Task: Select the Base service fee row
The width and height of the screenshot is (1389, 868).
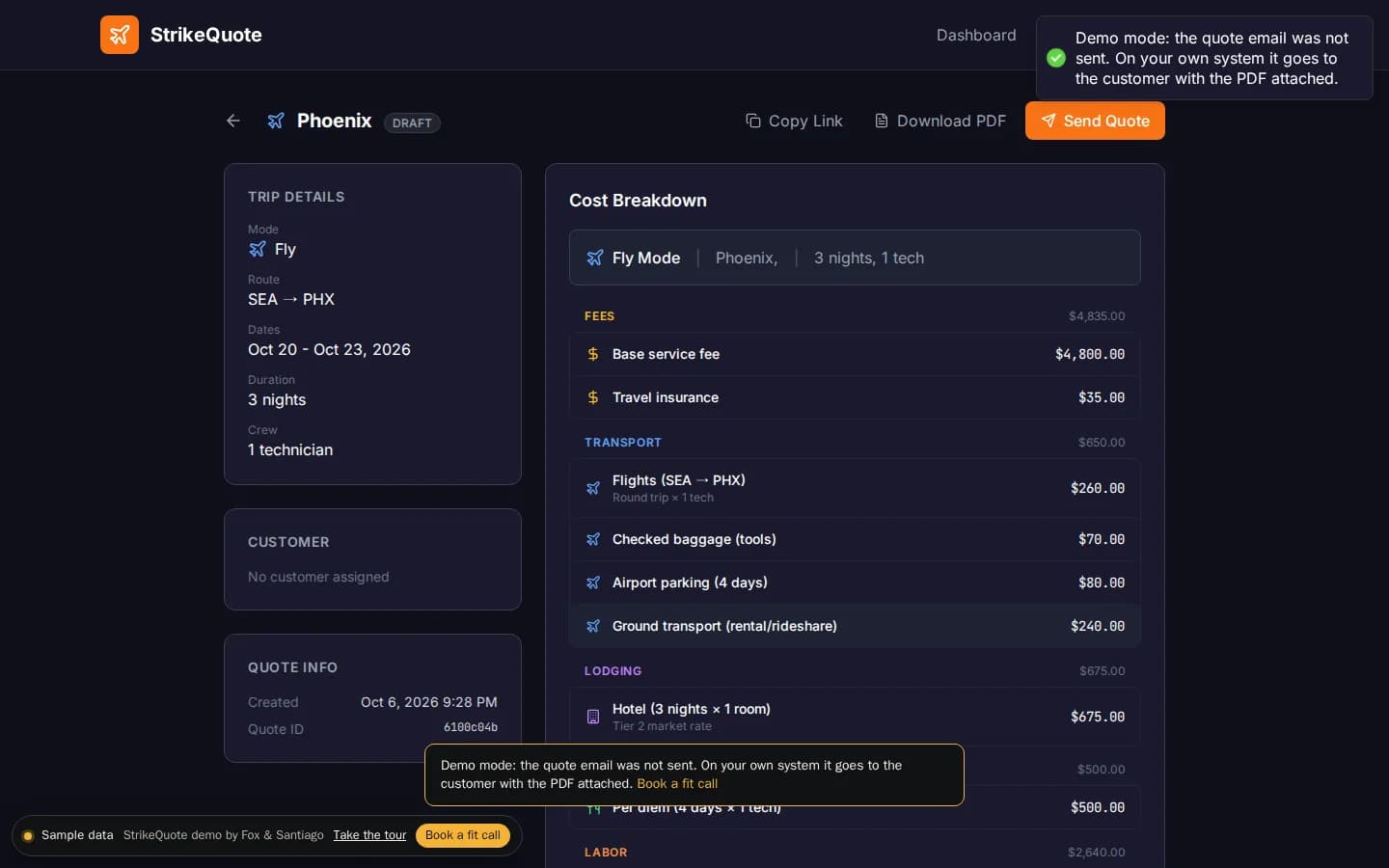Action: coord(855,354)
